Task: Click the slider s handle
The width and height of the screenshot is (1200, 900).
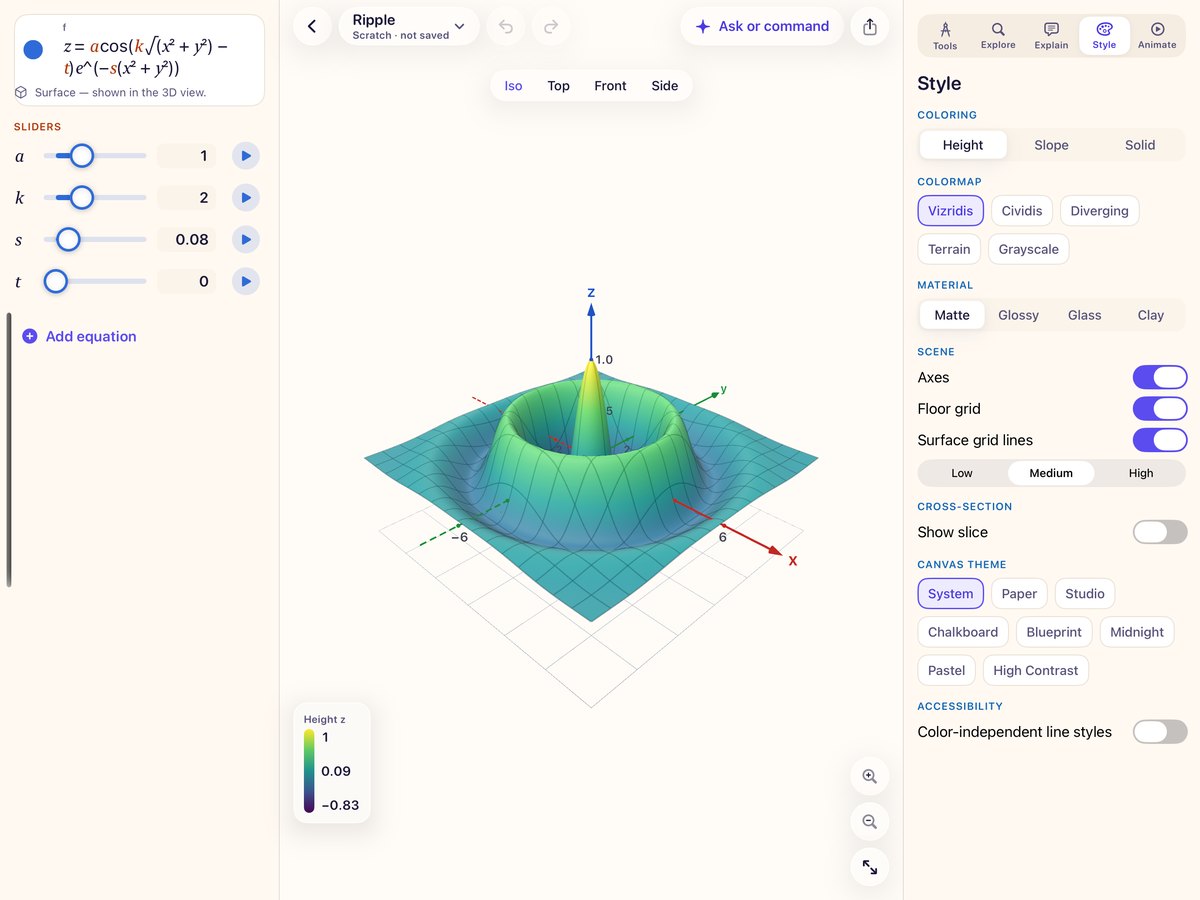Action: (68, 240)
